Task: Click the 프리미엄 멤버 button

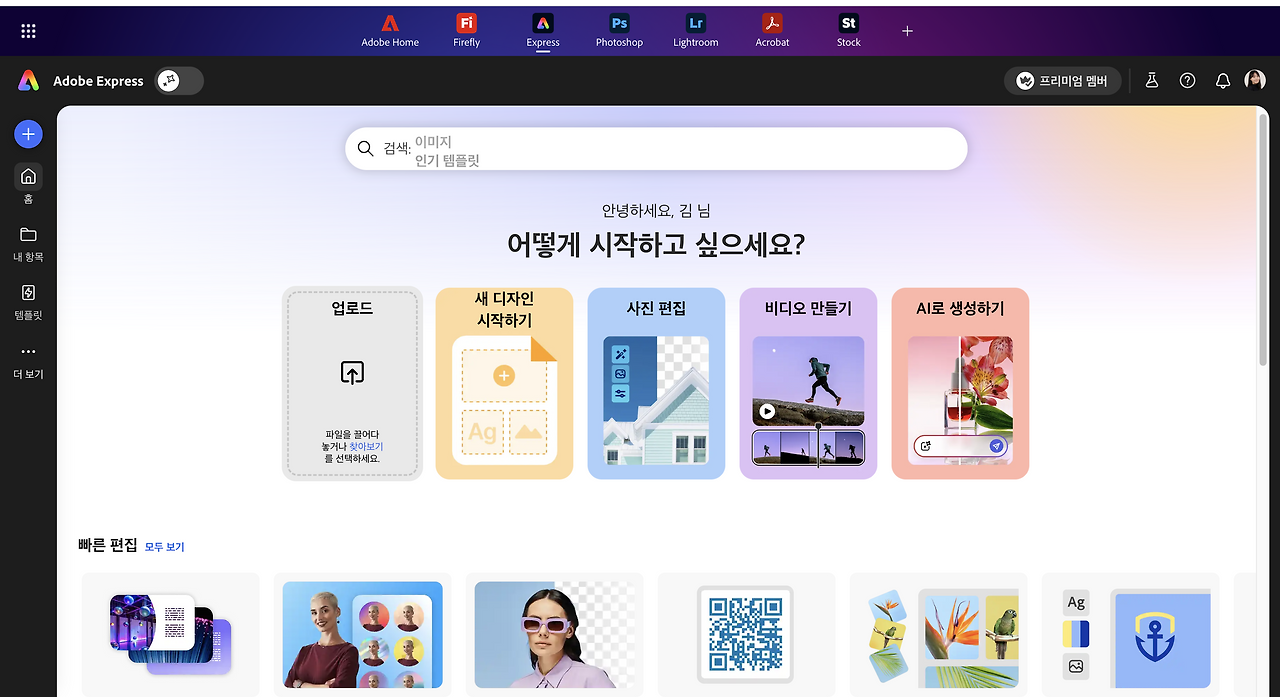Action: [x=1062, y=81]
